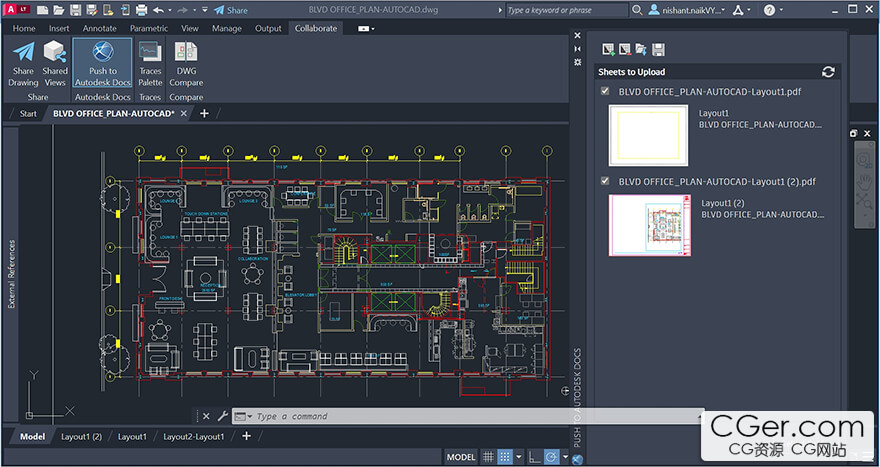Uncheck the Layout1 (2).pdf sheet checkbox
880x467 pixels.
[605, 181]
